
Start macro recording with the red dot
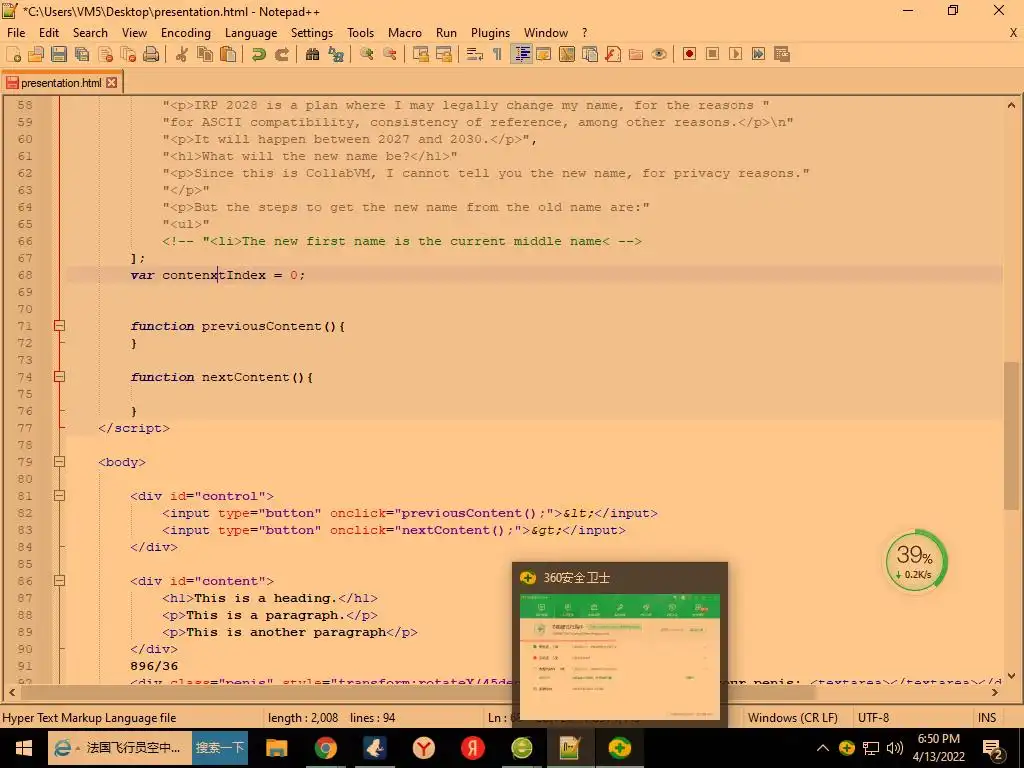[x=689, y=54]
